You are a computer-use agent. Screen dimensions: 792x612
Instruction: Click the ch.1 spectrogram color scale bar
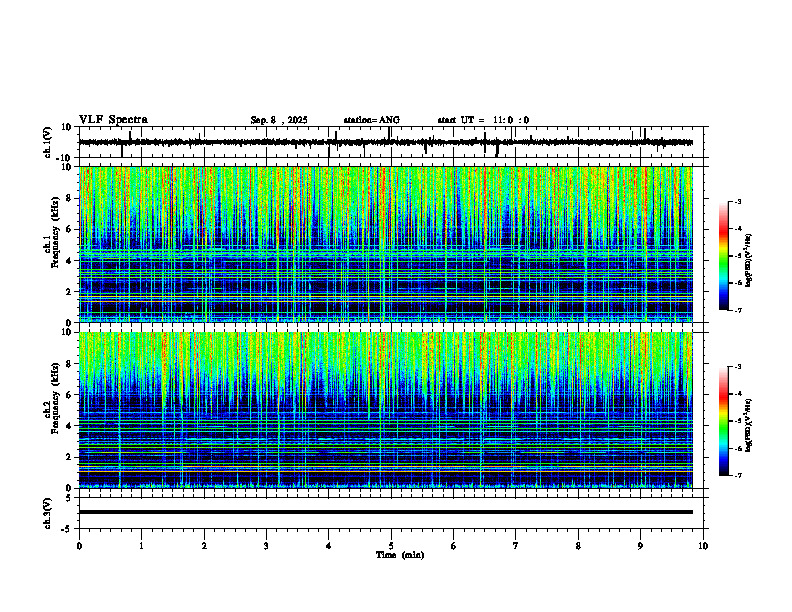coord(723,256)
